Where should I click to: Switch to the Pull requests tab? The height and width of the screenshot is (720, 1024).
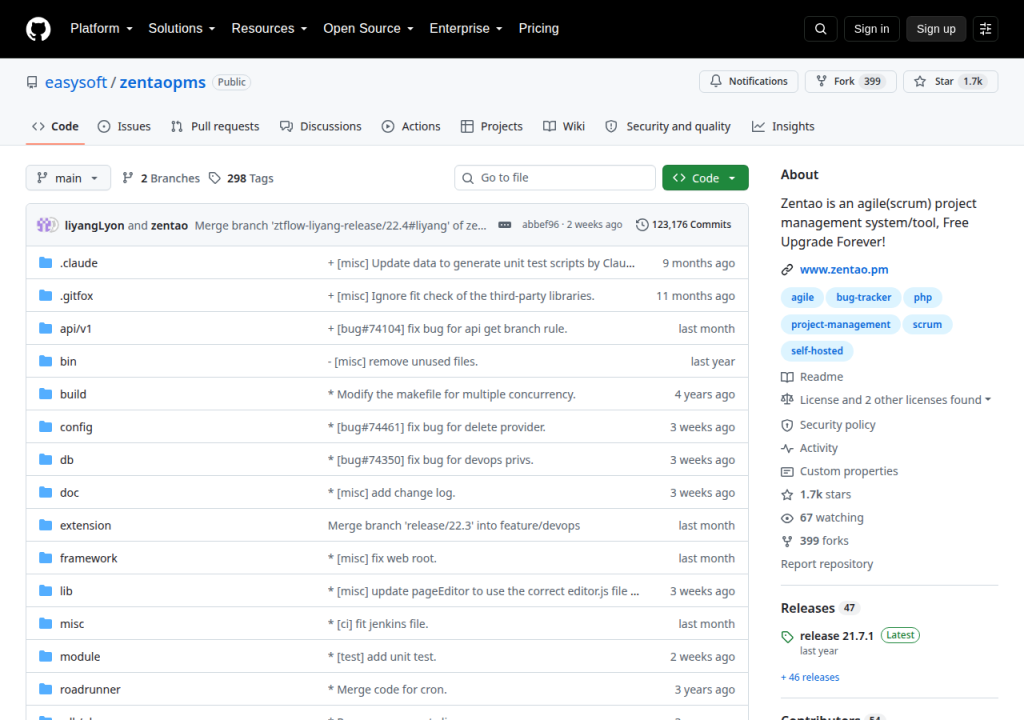(215, 127)
